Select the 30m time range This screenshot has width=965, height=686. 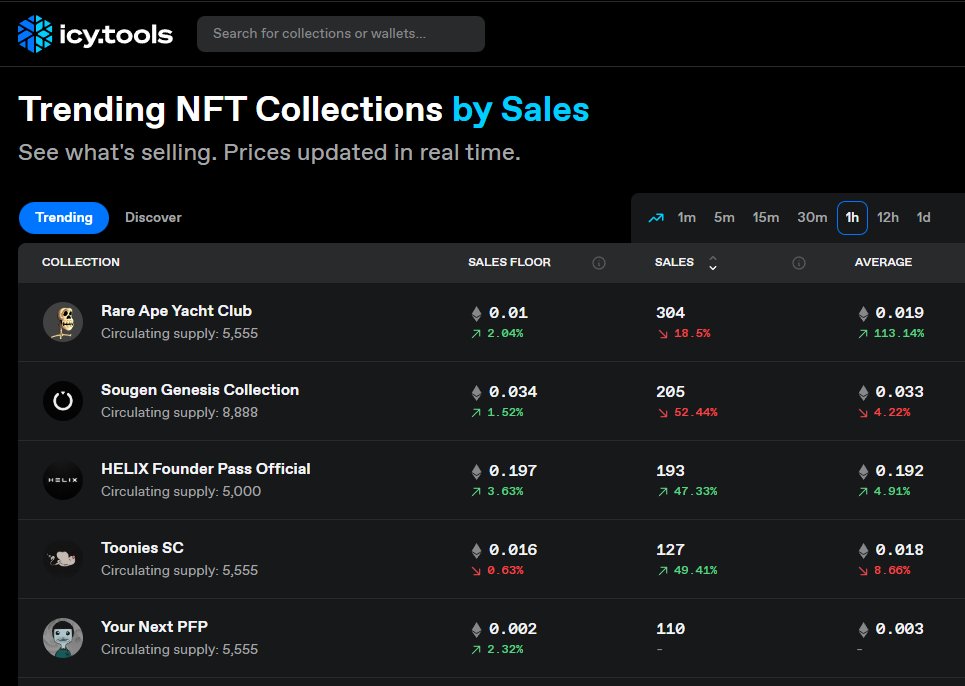(812, 218)
